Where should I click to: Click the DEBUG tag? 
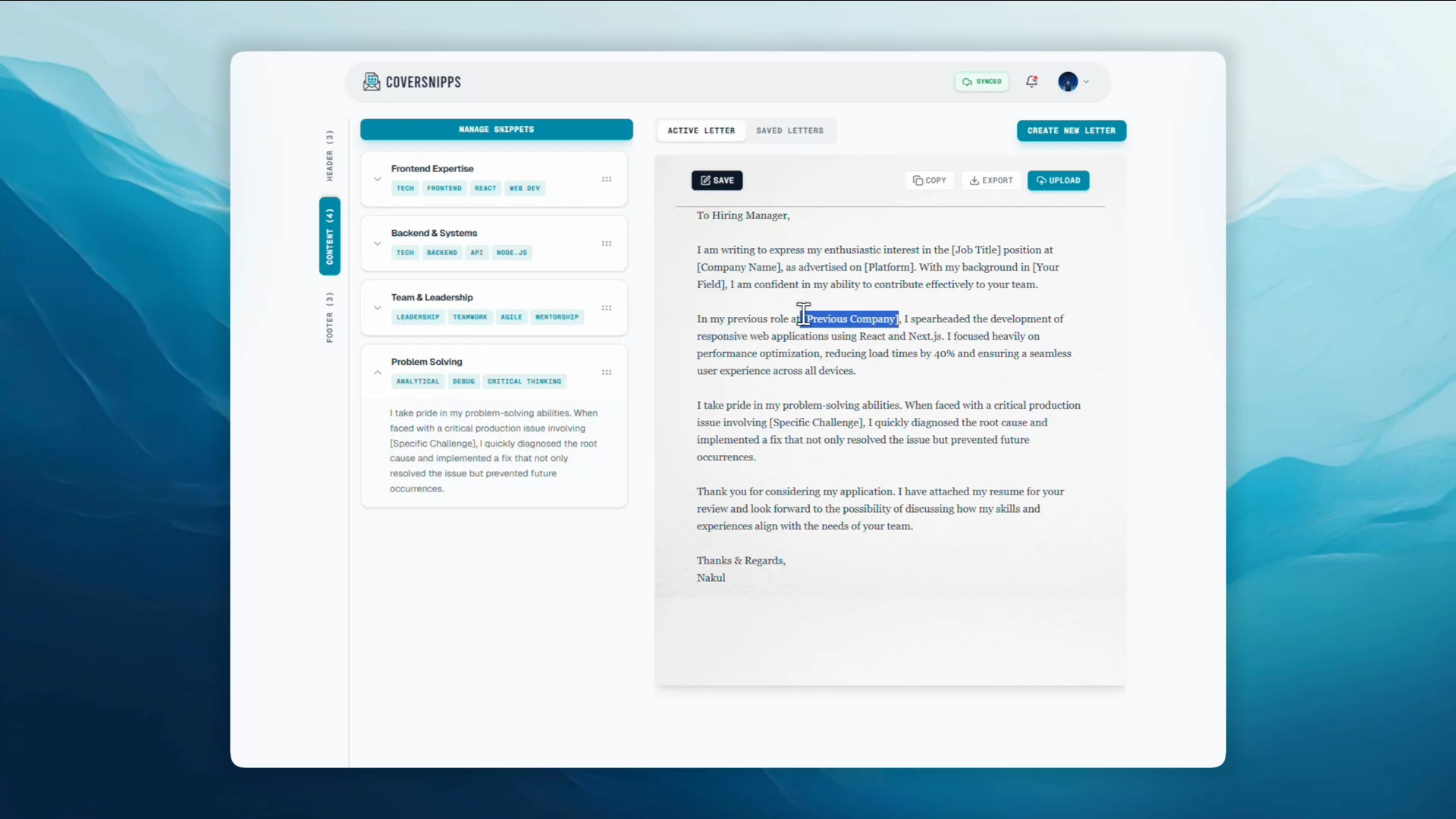(463, 381)
